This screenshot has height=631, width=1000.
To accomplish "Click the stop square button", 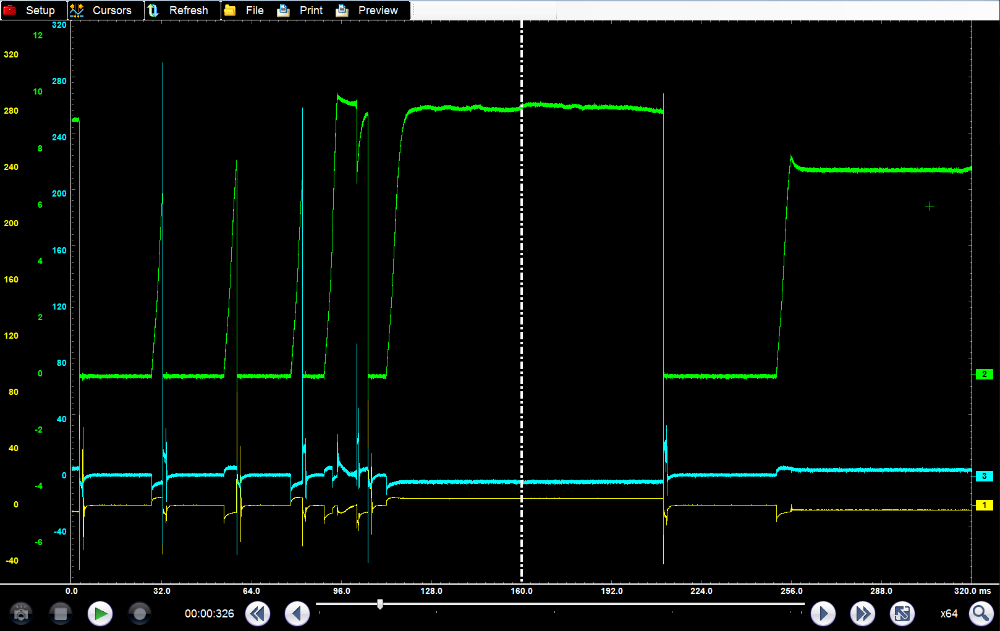I will point(60,613).
